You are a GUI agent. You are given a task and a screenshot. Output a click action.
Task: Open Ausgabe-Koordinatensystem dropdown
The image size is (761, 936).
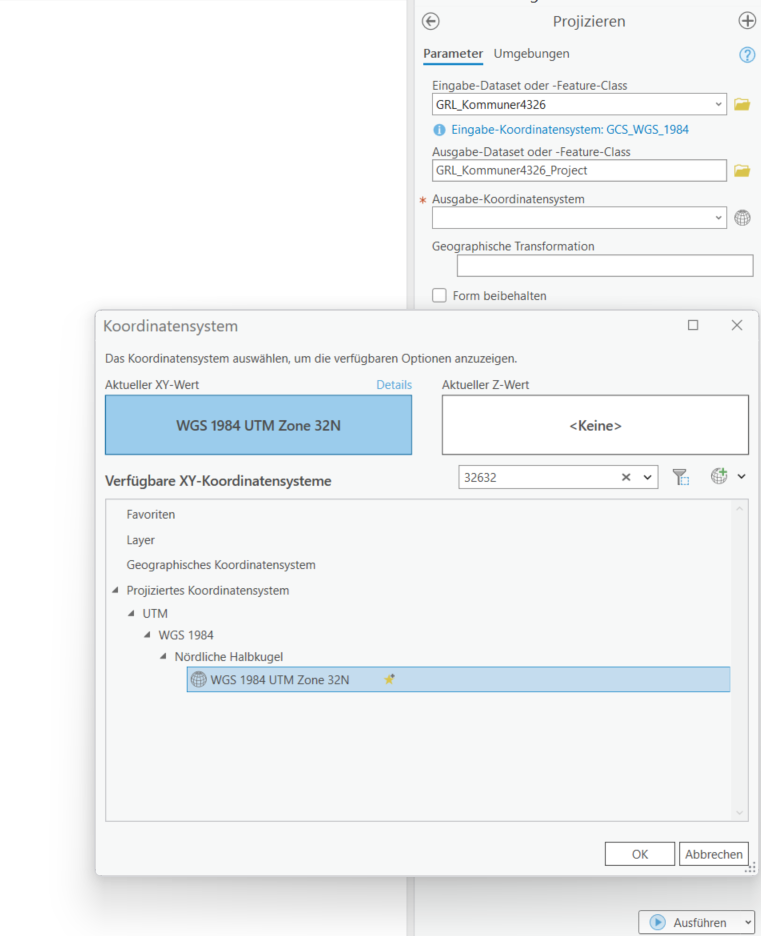pos(718,218)
